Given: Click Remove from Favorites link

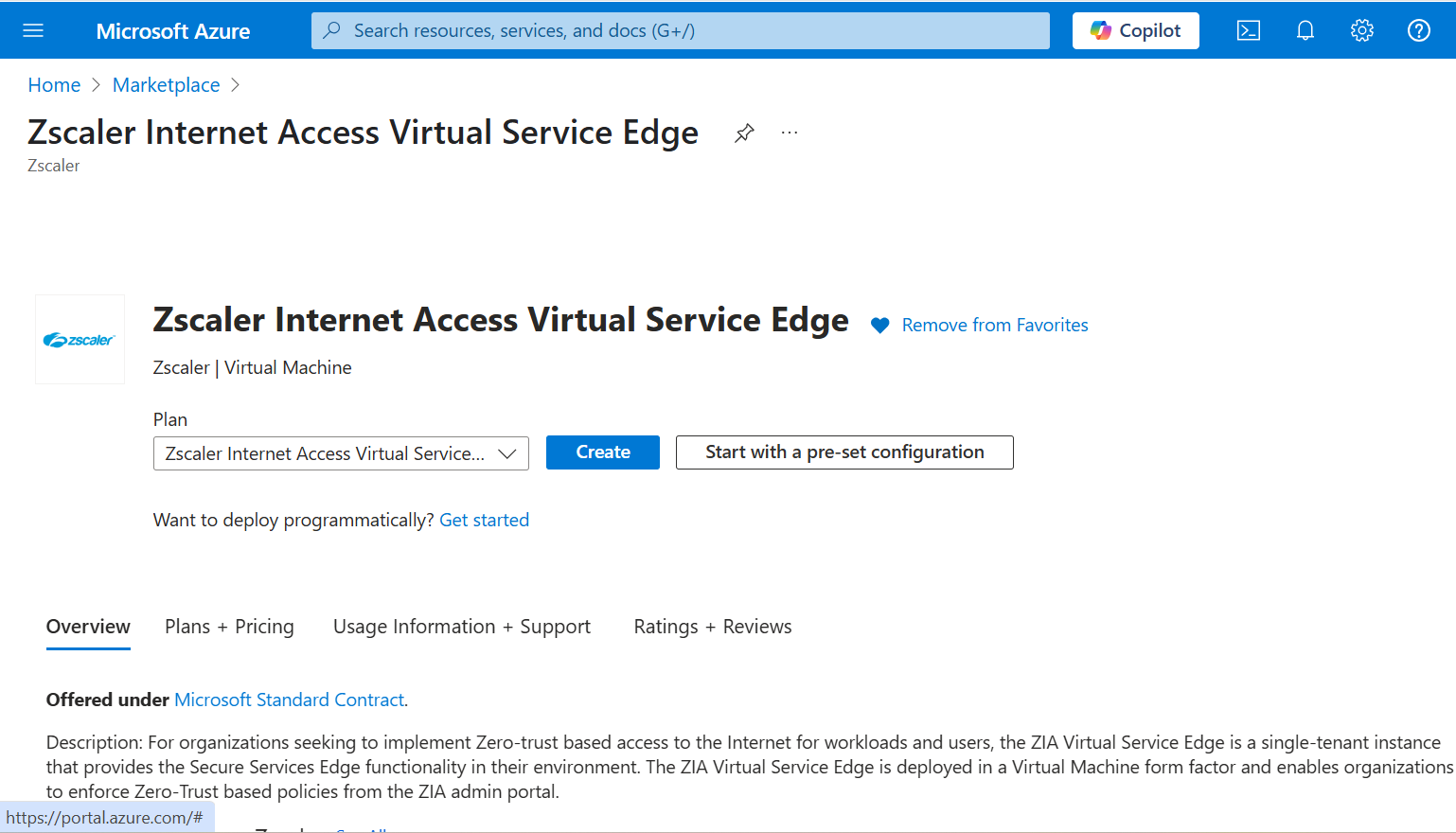Looking at the screenshot, I should [x=995, y=325].
